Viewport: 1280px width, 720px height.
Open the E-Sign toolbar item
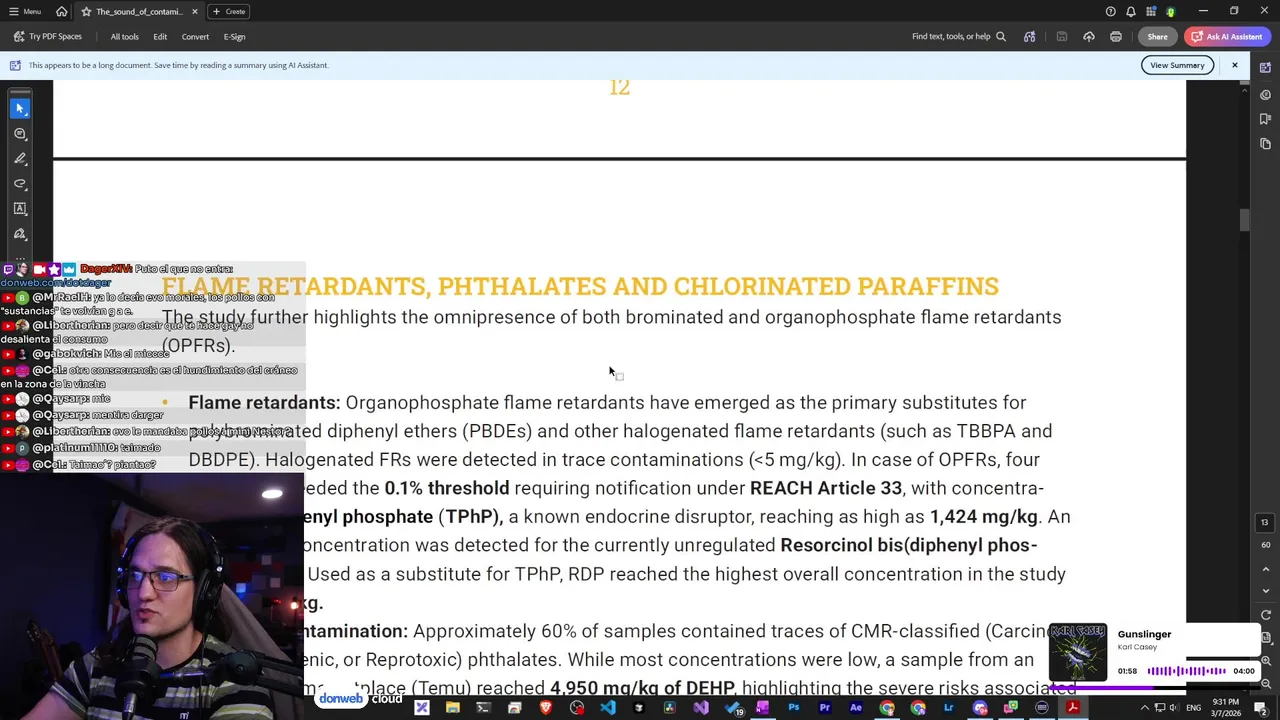234,37
